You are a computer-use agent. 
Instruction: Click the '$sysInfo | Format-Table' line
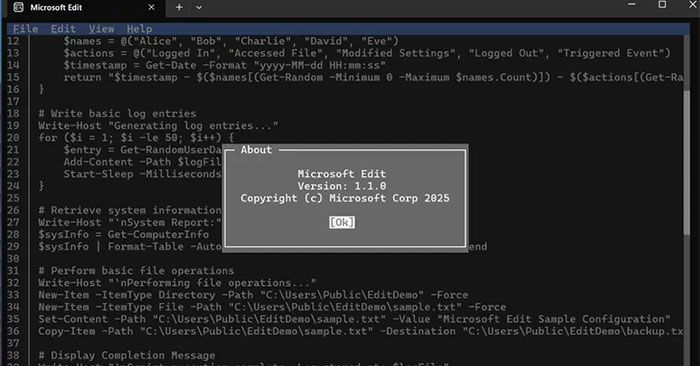[x=130, y=246]
